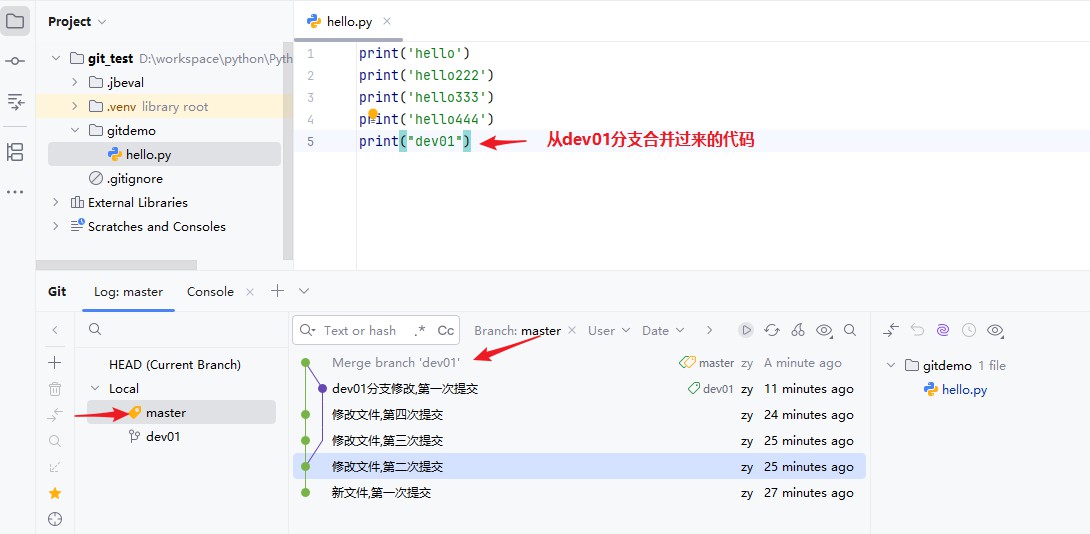Refresh the Git log
This screenshot has width=1090, height=534.
coord(772,330)
